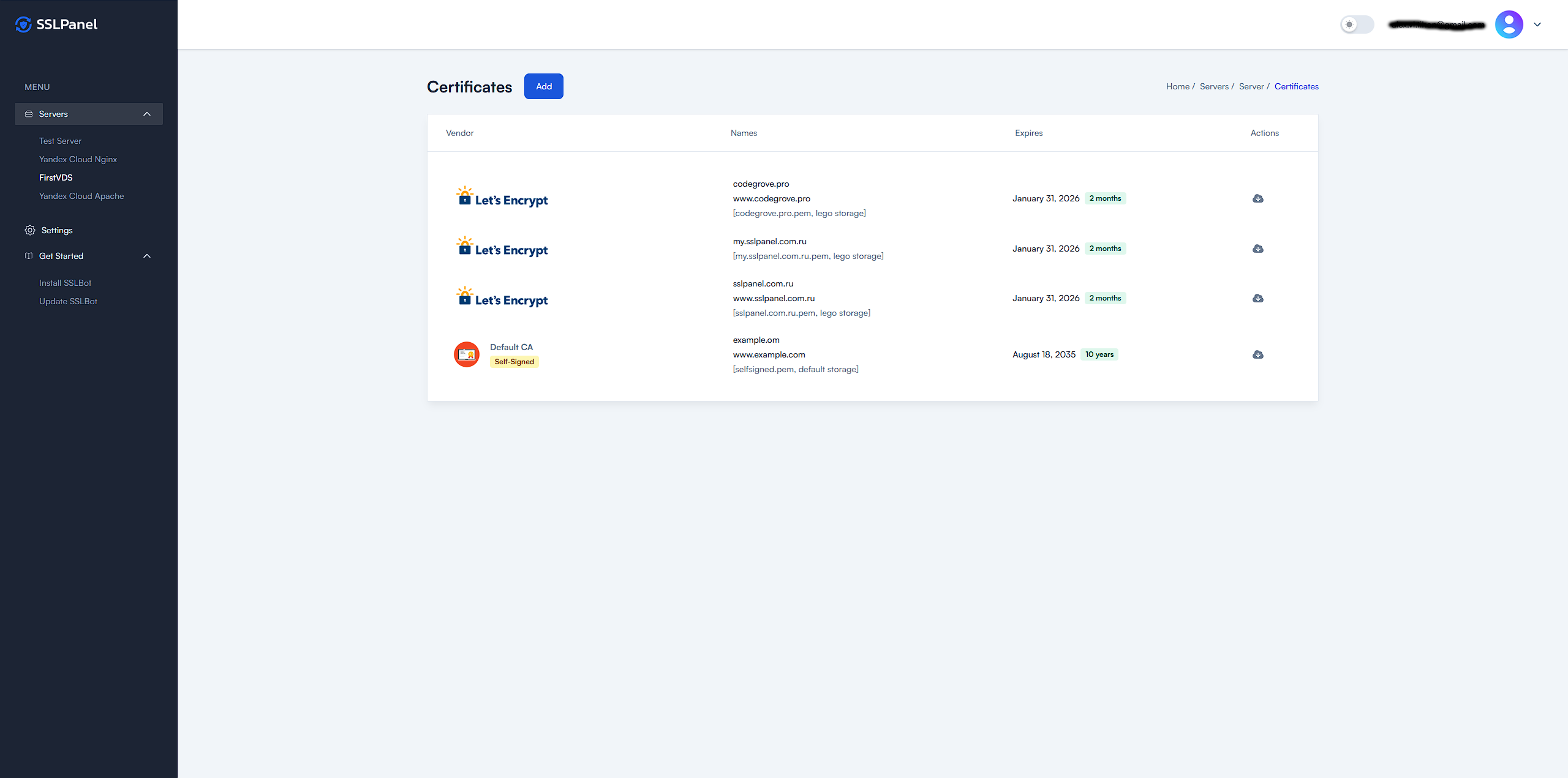Collapse the Servers menu chevron
The height and width of the screenshot is (778, 1568).
[147, 114]
